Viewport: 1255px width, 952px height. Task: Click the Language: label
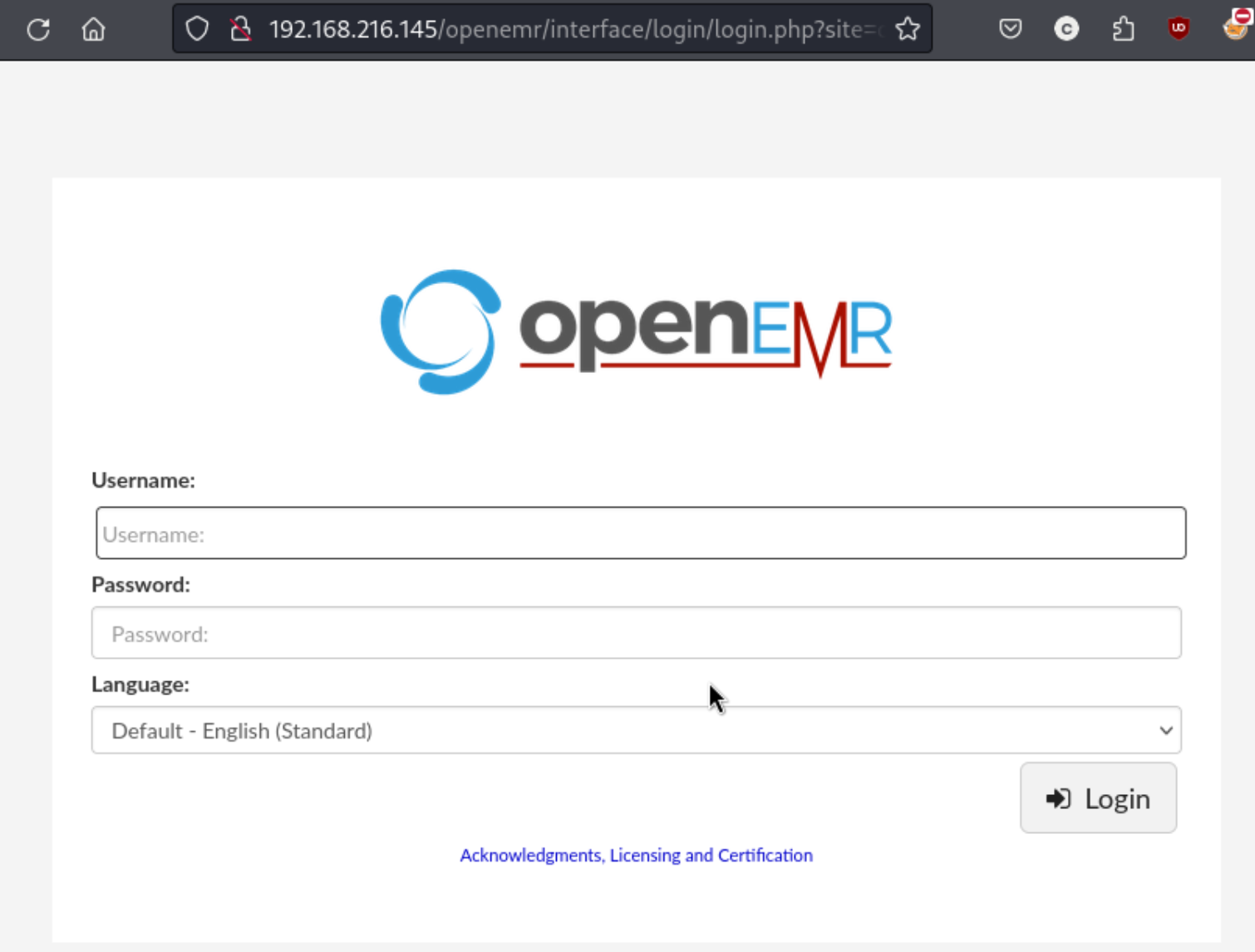pyautogui.click(x=140, y=684)
